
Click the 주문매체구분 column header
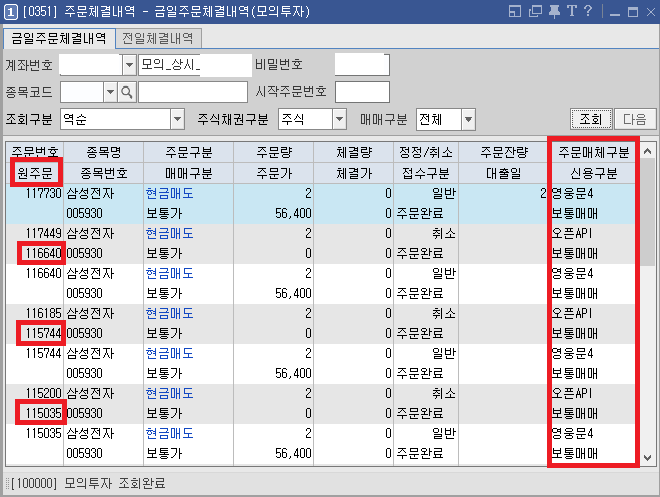pyautogui.click(x=593, y=152)
